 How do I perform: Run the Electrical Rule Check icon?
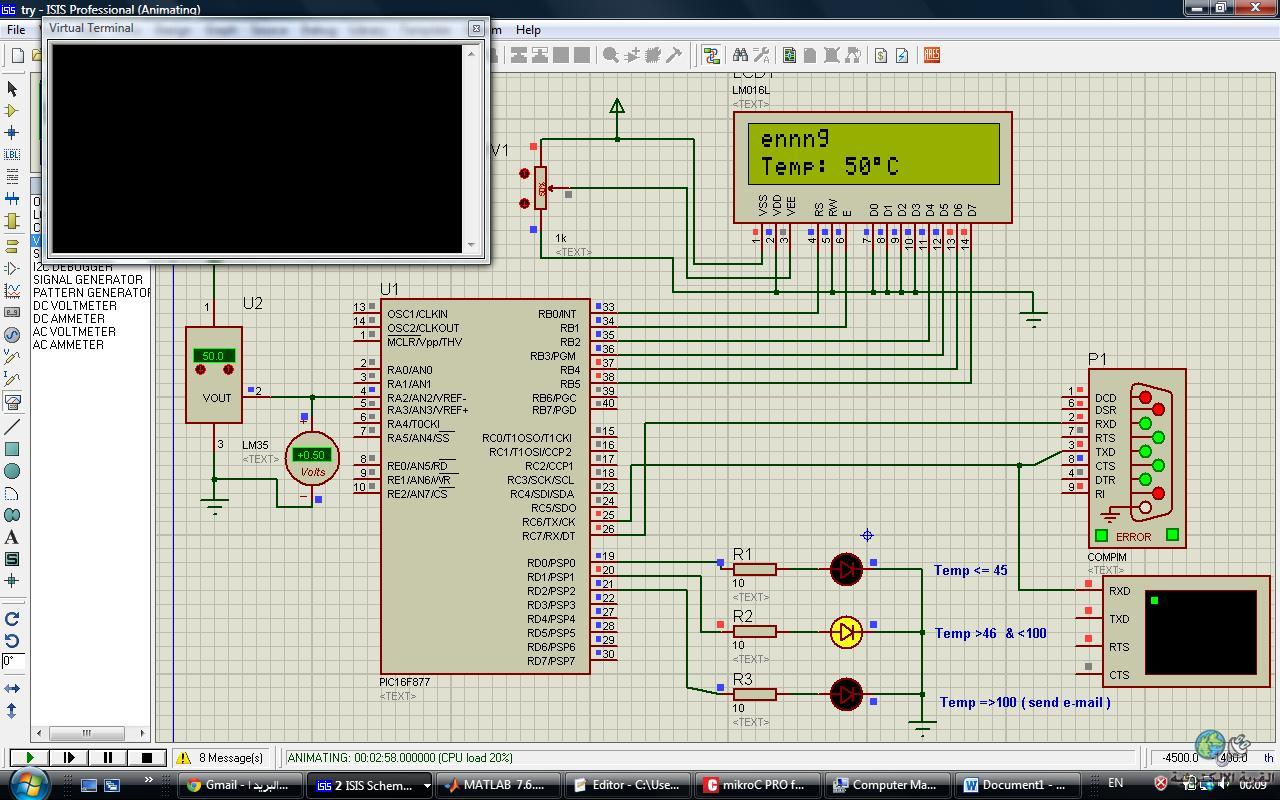[x=901, y=55]
